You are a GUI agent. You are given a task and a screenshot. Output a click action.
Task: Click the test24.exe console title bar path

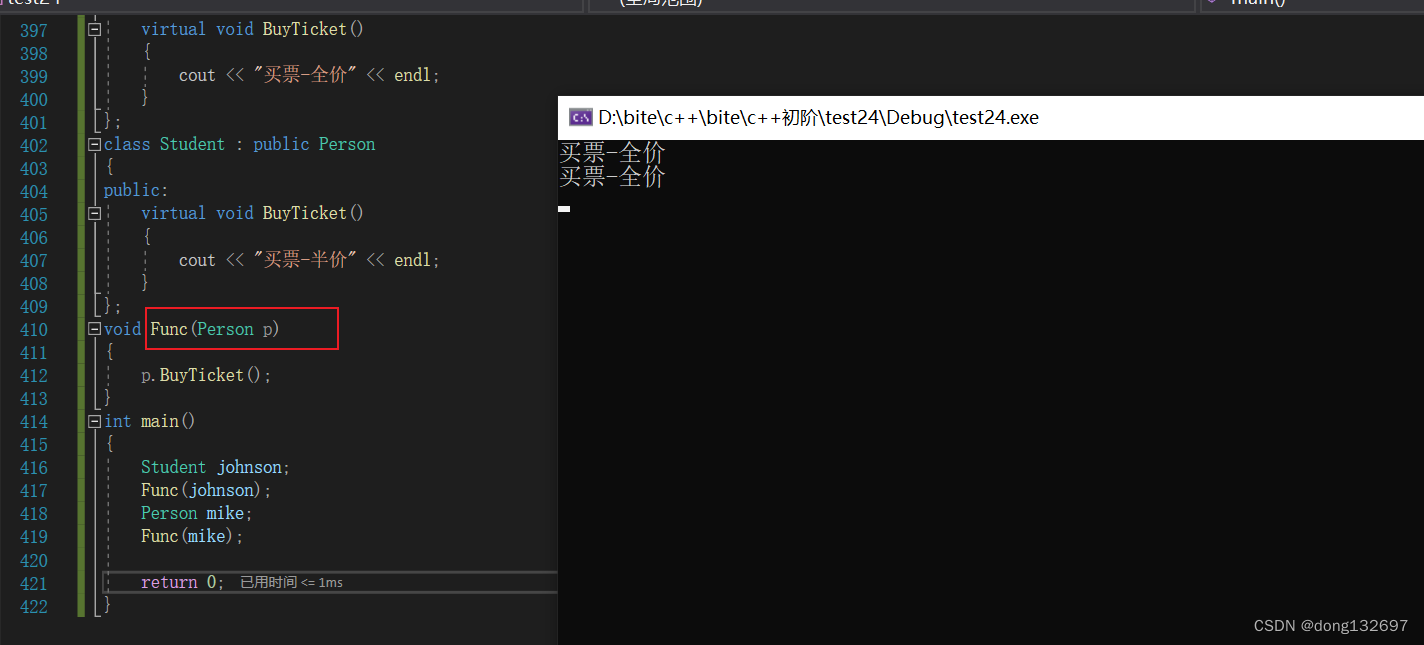(x=819, y=118)
